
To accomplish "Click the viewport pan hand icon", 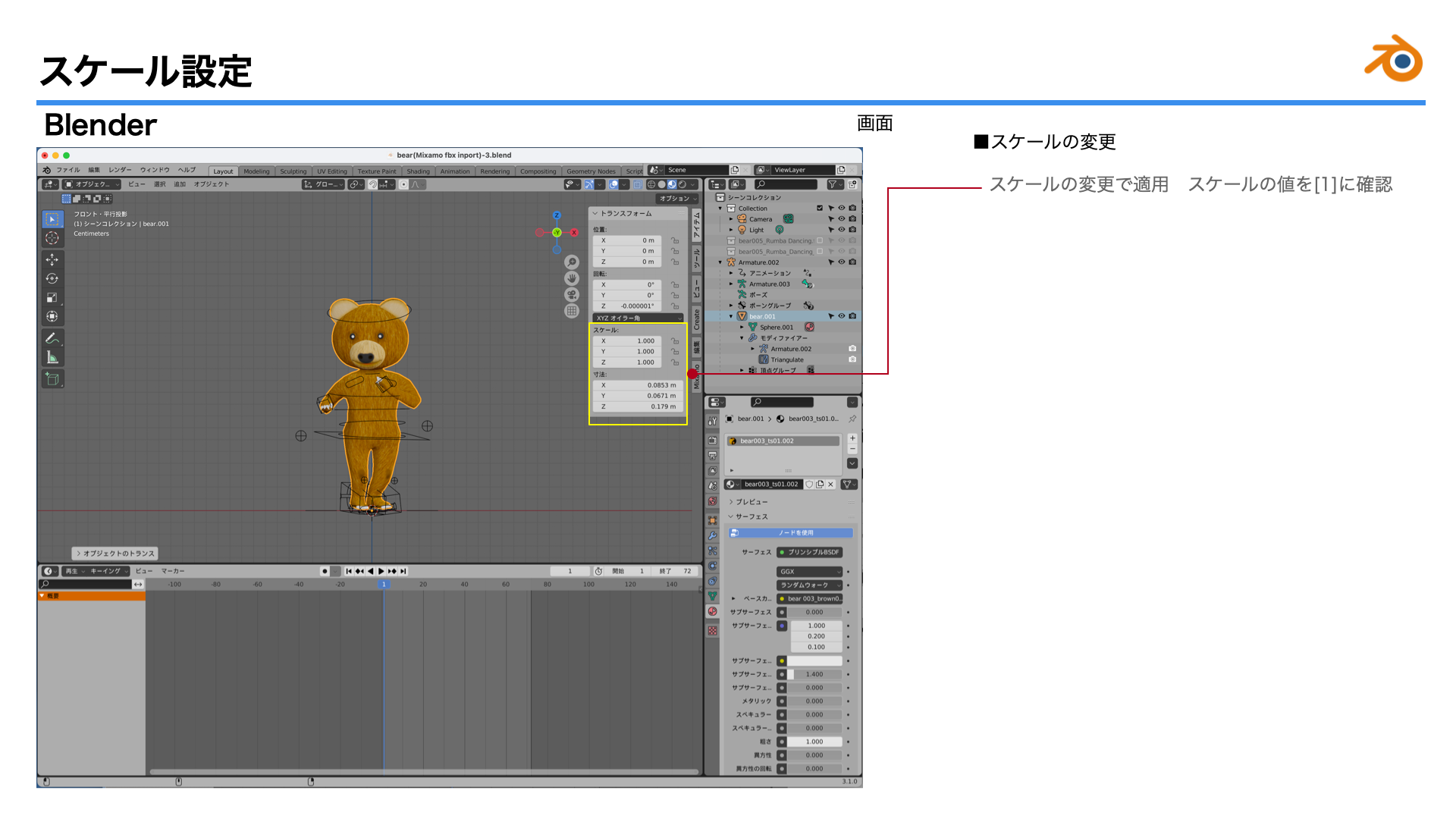I will pos(572,278).
